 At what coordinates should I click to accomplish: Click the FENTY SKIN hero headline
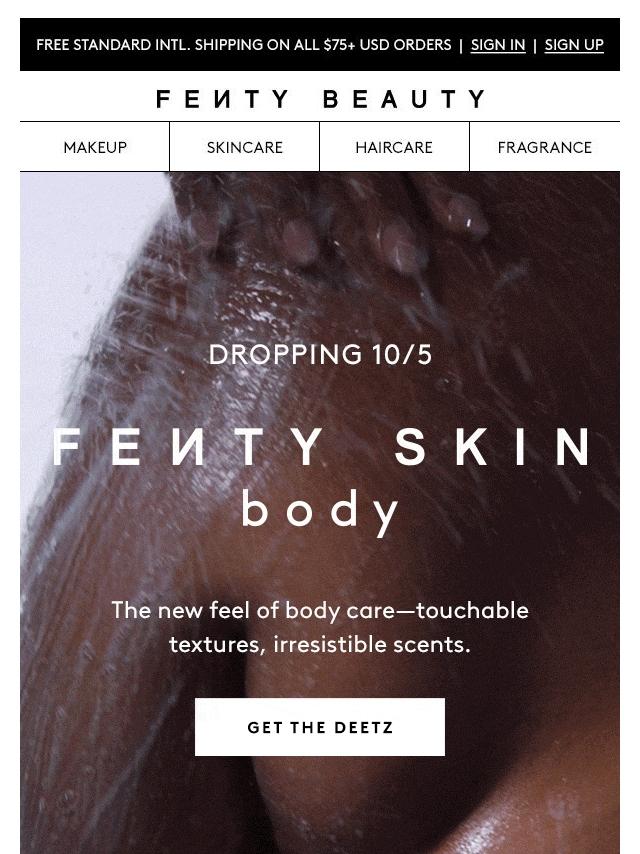[x=320, y=447]
